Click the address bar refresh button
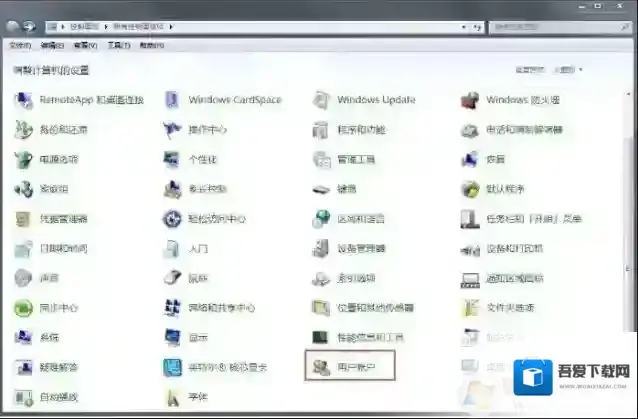The height and width of the screenshot is (419, 638). click(477, 27)
